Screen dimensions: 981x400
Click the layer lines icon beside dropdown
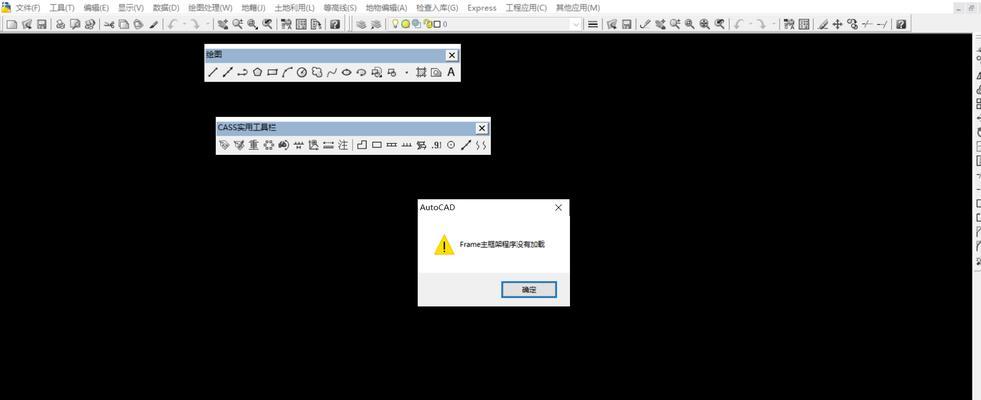592,24
